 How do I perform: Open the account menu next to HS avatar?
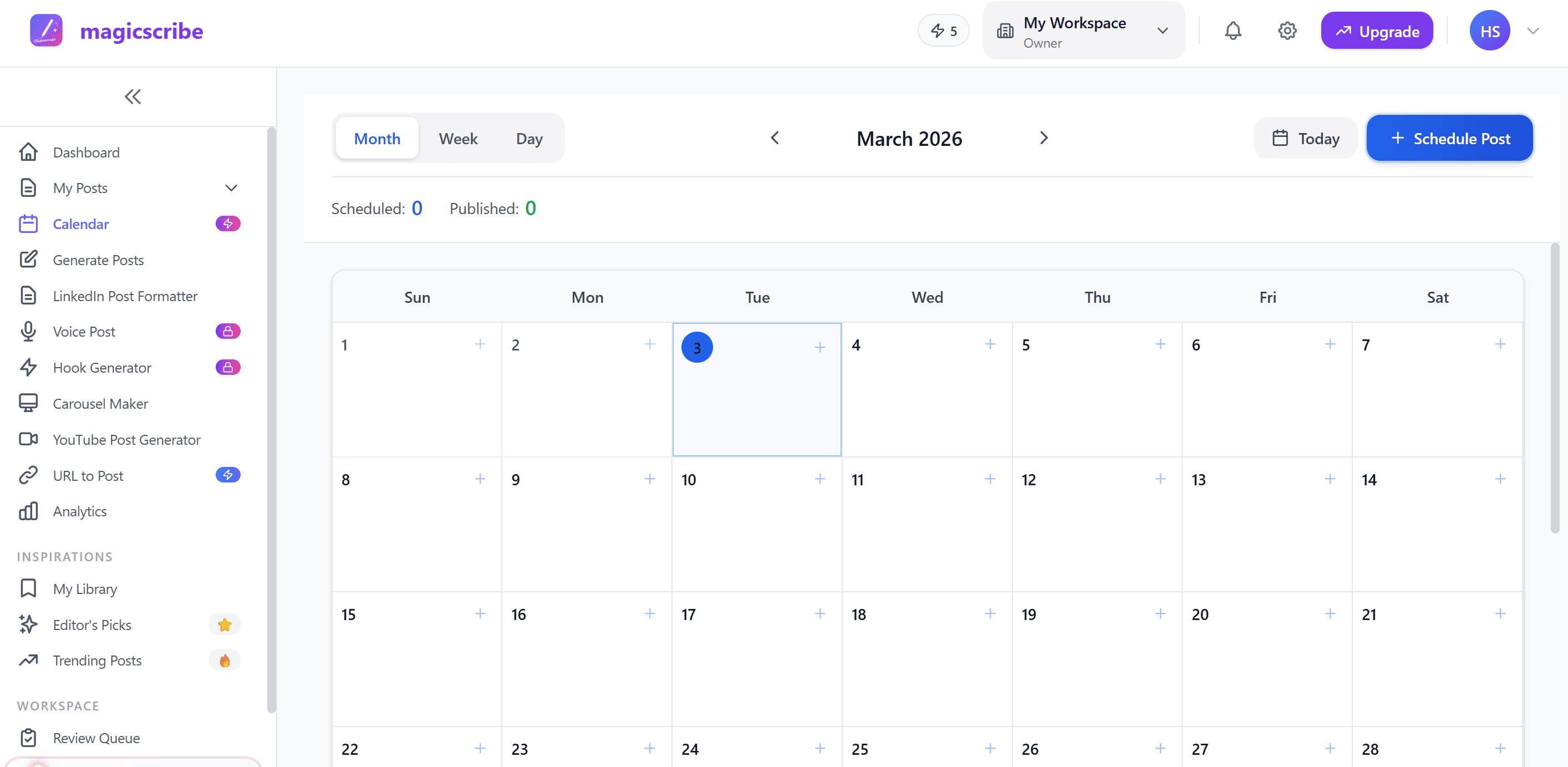click(x=1533, y=31)
